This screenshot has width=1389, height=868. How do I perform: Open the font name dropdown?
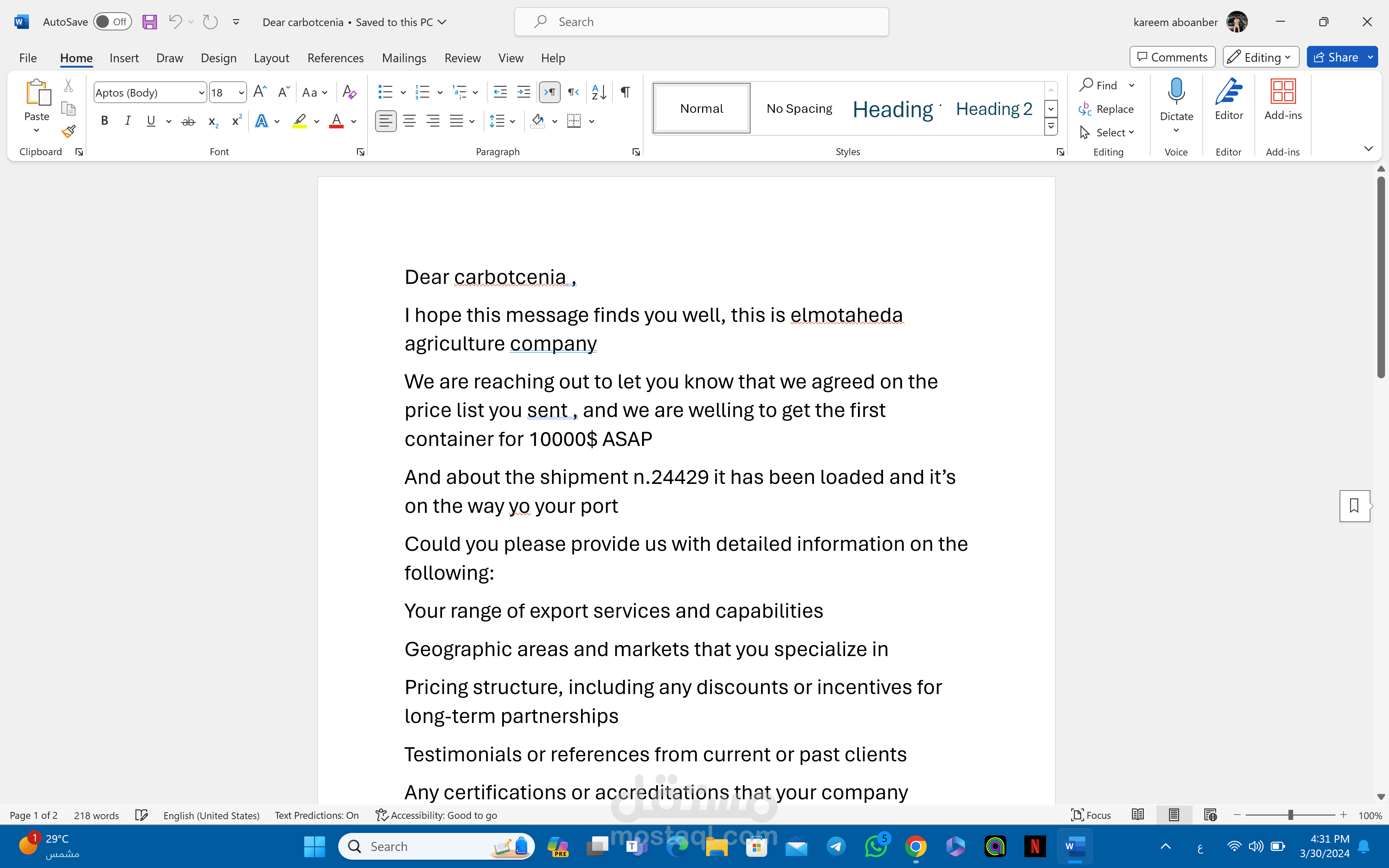(201, 93)
